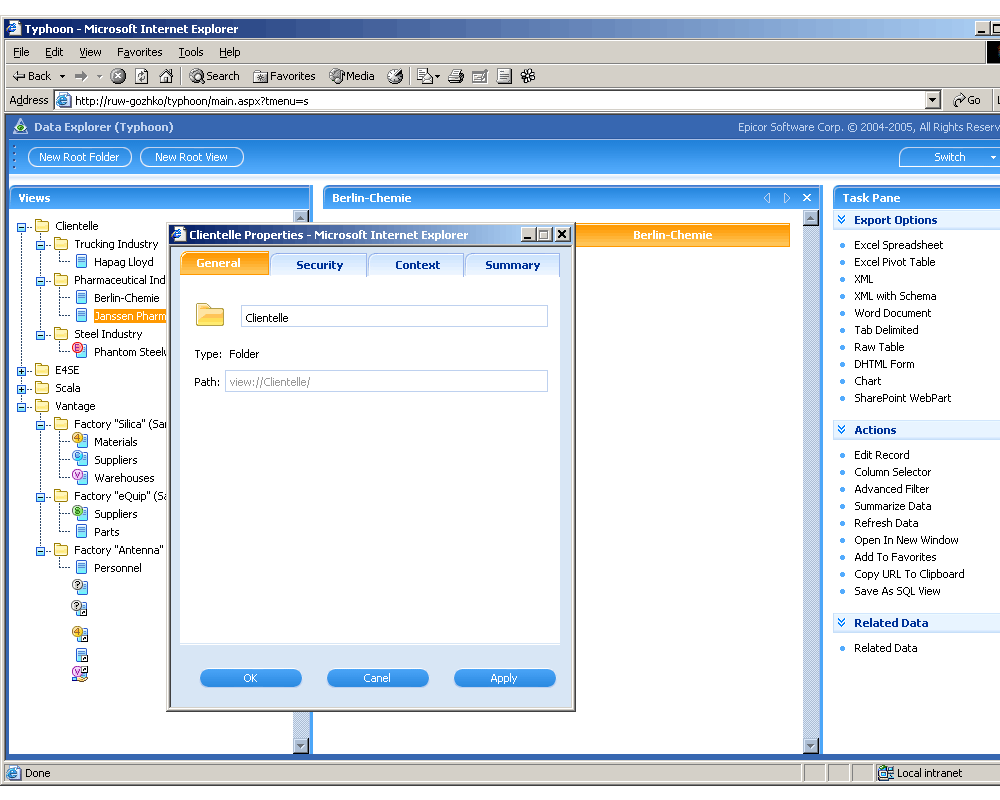Viewport: 1000px width, 800px height.
Task: Select Janssen Pharm in the tree
Action: coord(129,315)
